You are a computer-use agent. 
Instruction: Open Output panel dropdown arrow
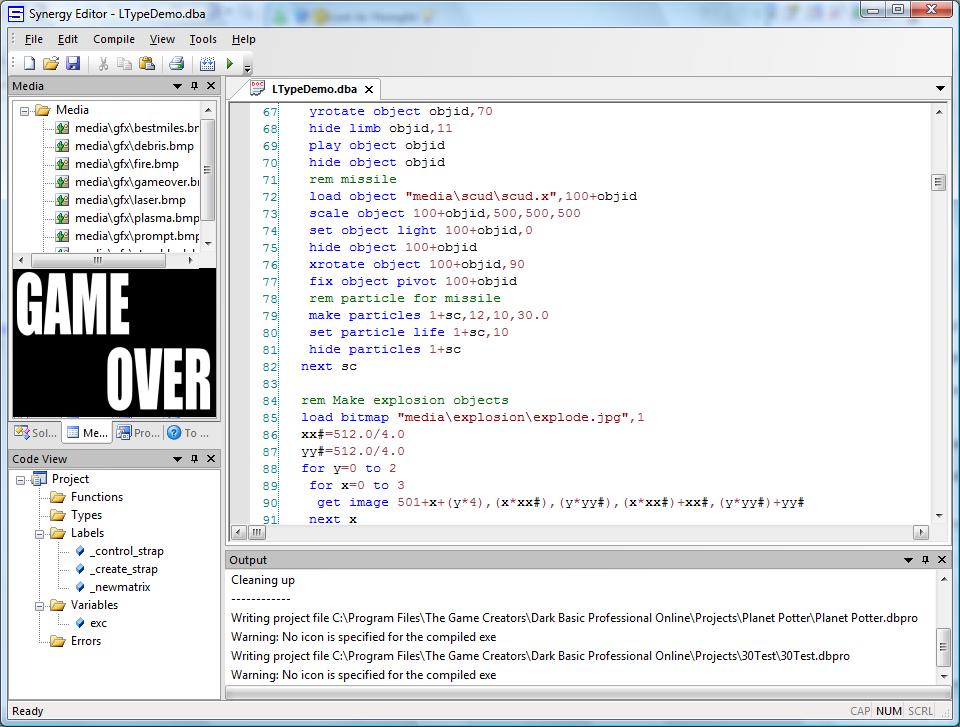click(x=909, y=560)
